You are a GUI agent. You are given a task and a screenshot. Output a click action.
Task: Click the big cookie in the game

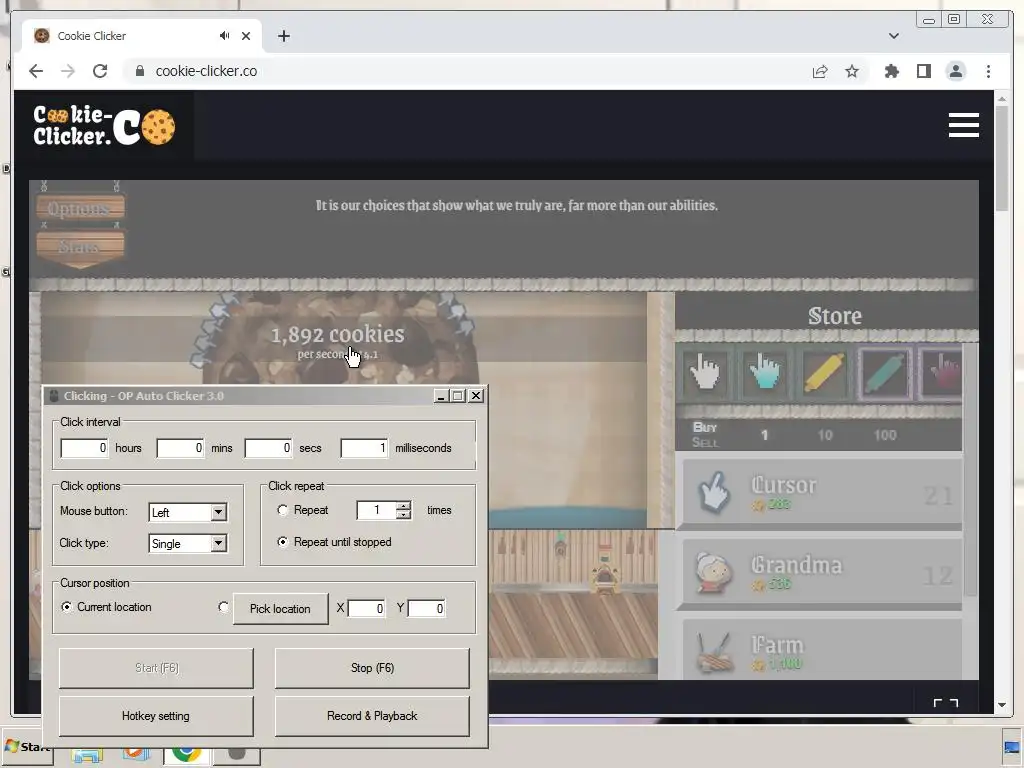[340, 340]
